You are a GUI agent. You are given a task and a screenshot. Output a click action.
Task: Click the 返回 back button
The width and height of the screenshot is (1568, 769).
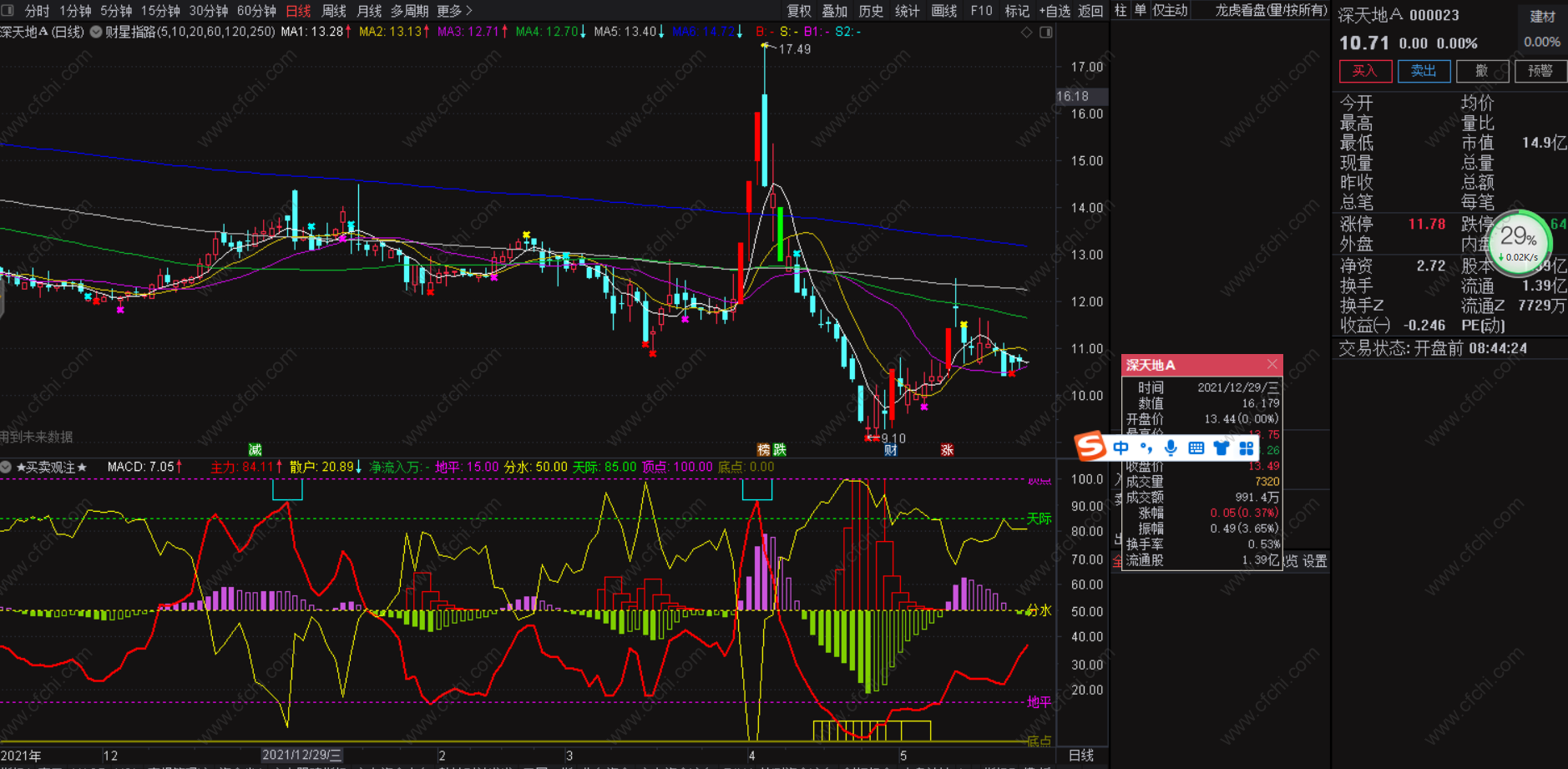click(1090, 11)
